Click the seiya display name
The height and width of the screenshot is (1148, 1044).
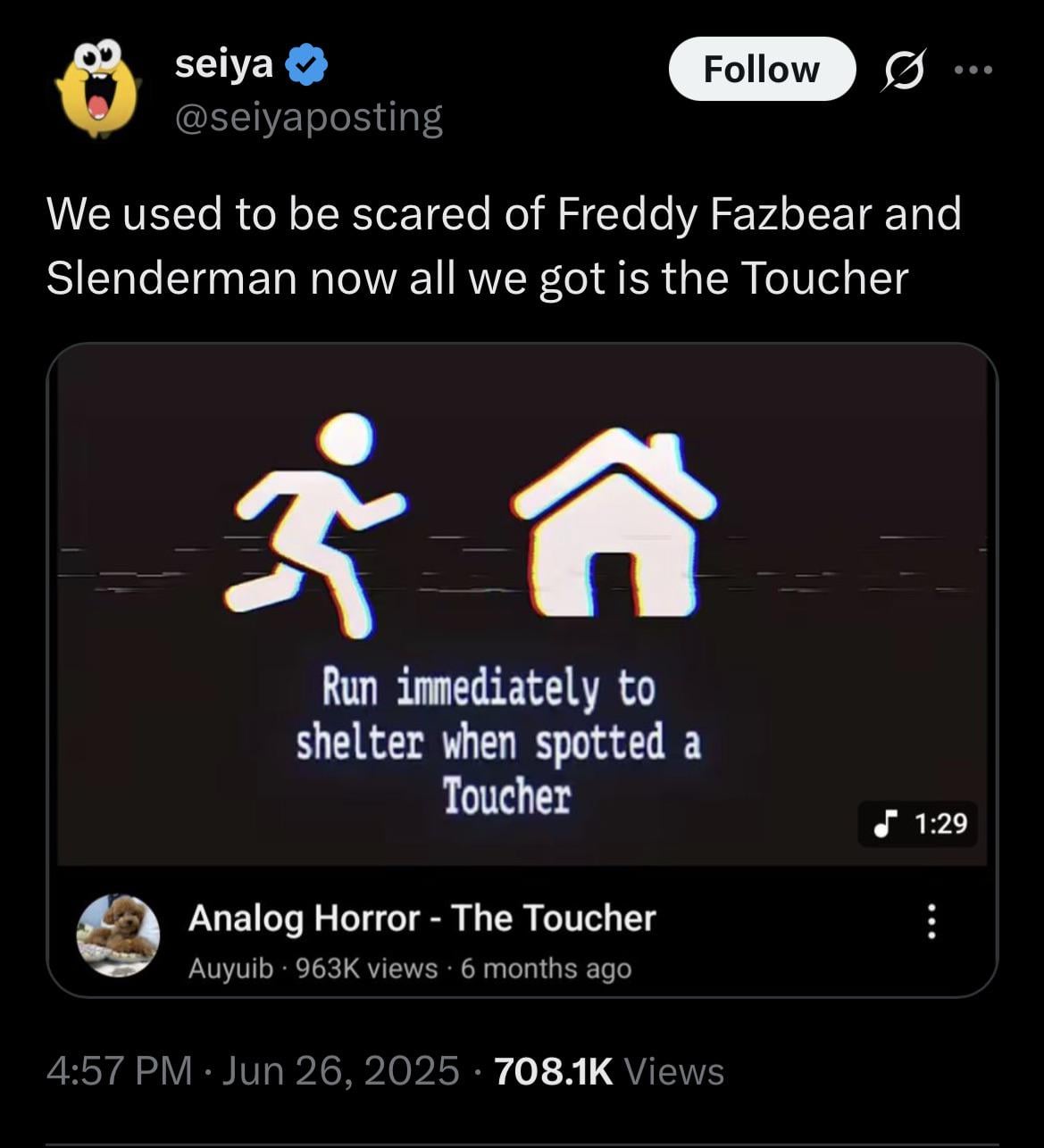pyautogui.click(x=224, y=64)
